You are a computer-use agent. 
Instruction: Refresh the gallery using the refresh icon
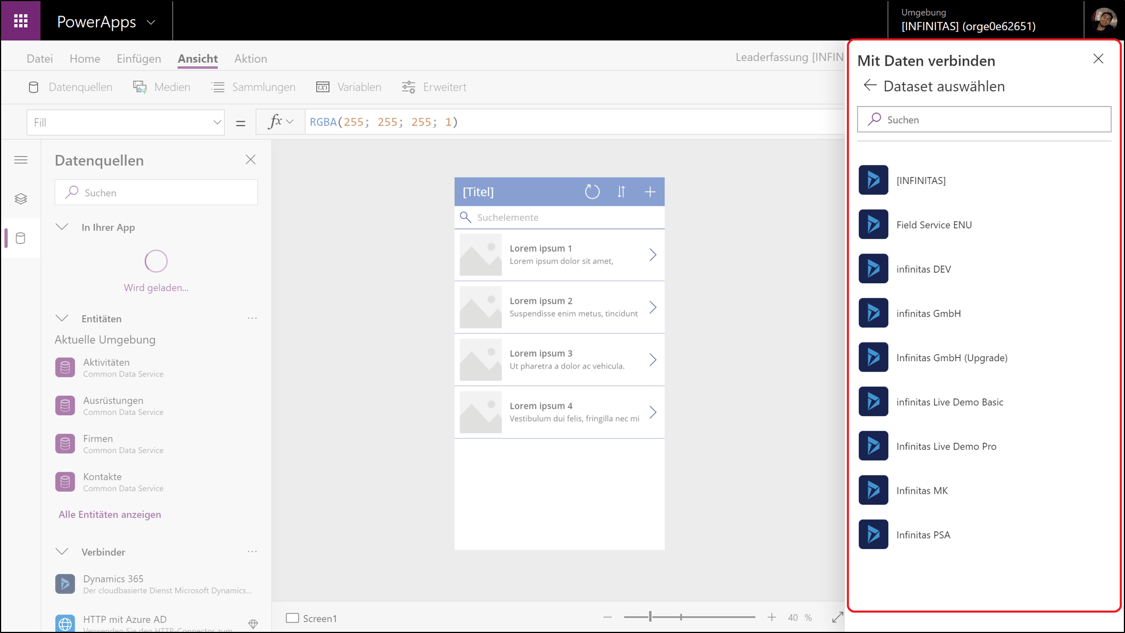[x=592, y=190]
